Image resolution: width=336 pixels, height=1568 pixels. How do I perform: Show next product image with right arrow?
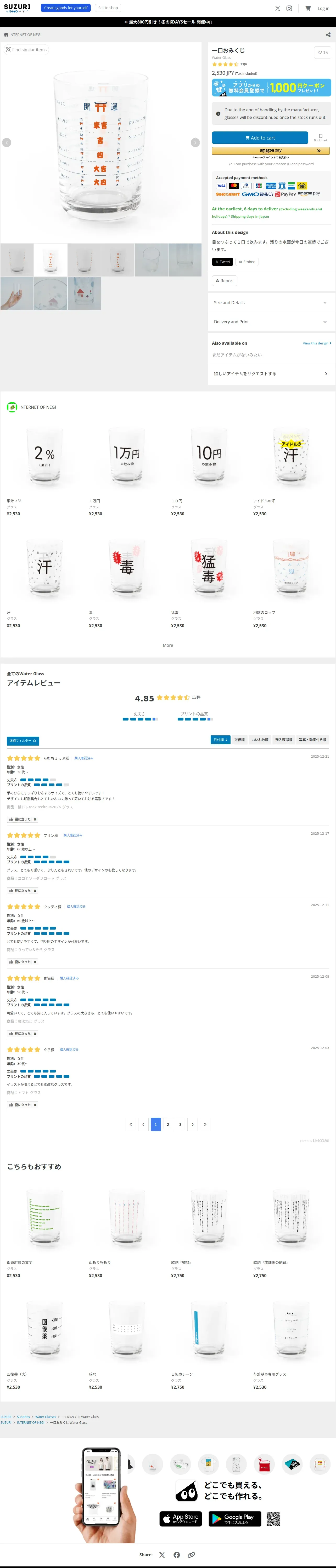[195, 142]
